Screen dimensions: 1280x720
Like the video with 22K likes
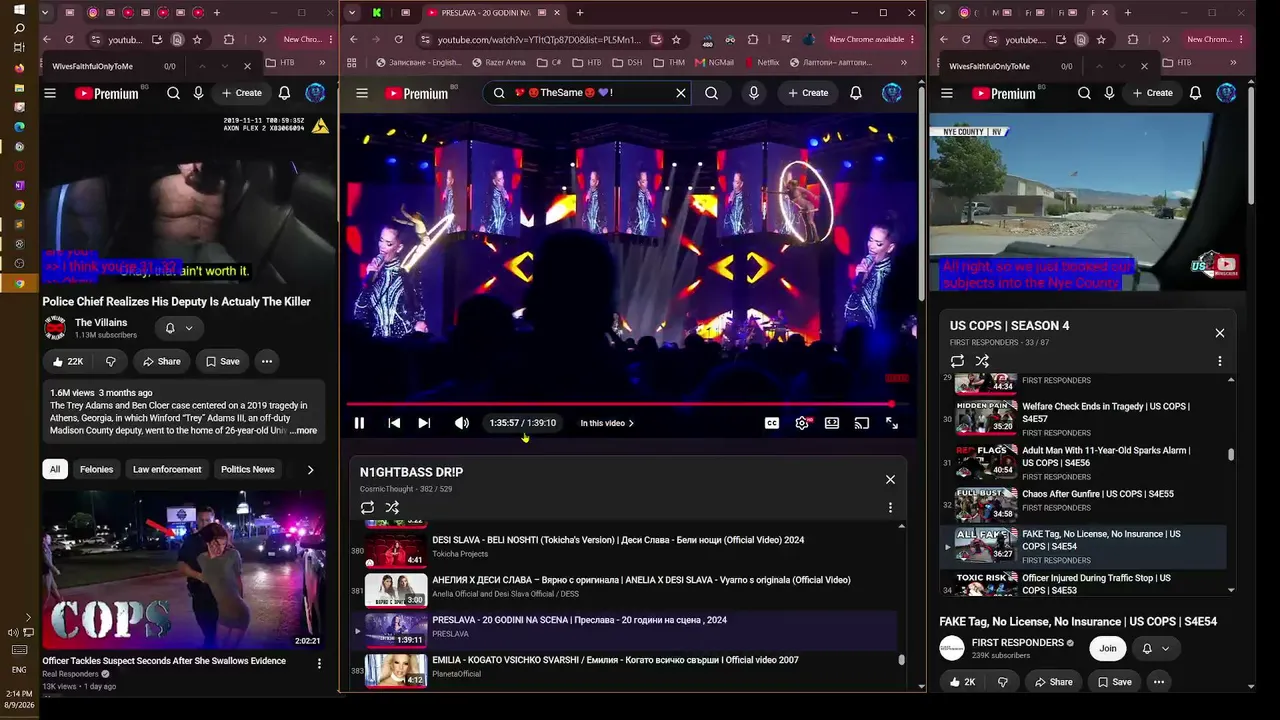(68, 361)
